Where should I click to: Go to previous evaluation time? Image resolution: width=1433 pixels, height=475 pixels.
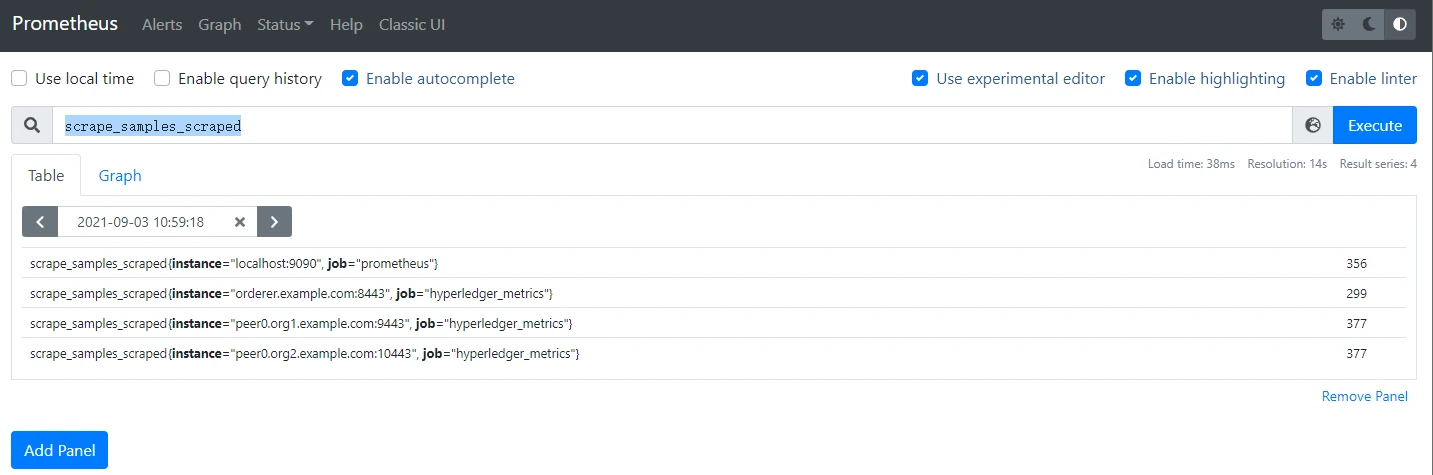click(x=40, y=222)
